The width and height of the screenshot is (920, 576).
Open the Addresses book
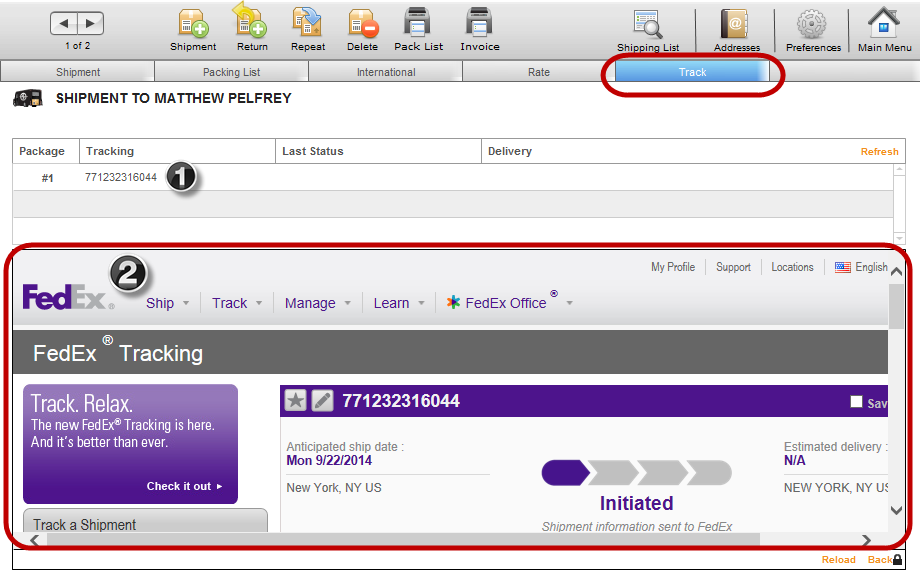(736, 31)
